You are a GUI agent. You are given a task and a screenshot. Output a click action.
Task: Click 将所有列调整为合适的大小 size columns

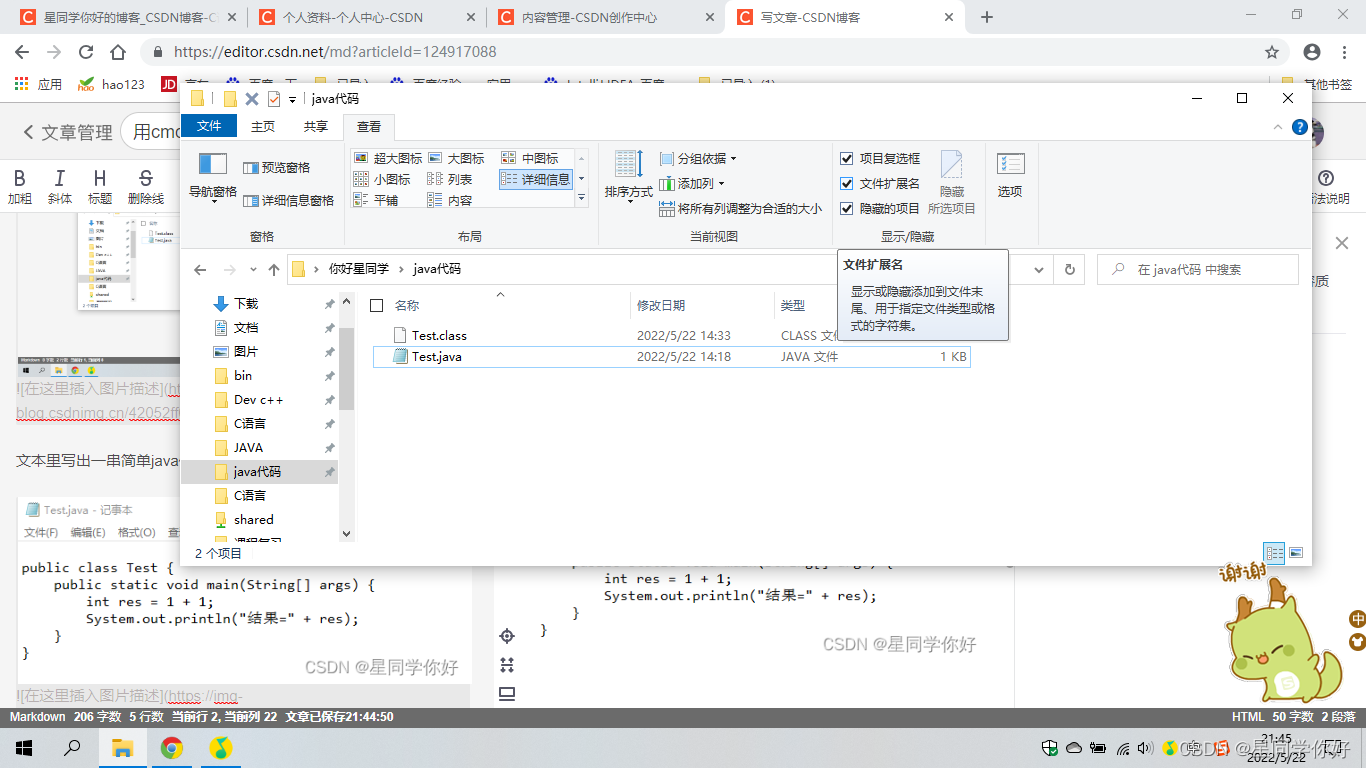pyautogui.click(x=740, y=208)
